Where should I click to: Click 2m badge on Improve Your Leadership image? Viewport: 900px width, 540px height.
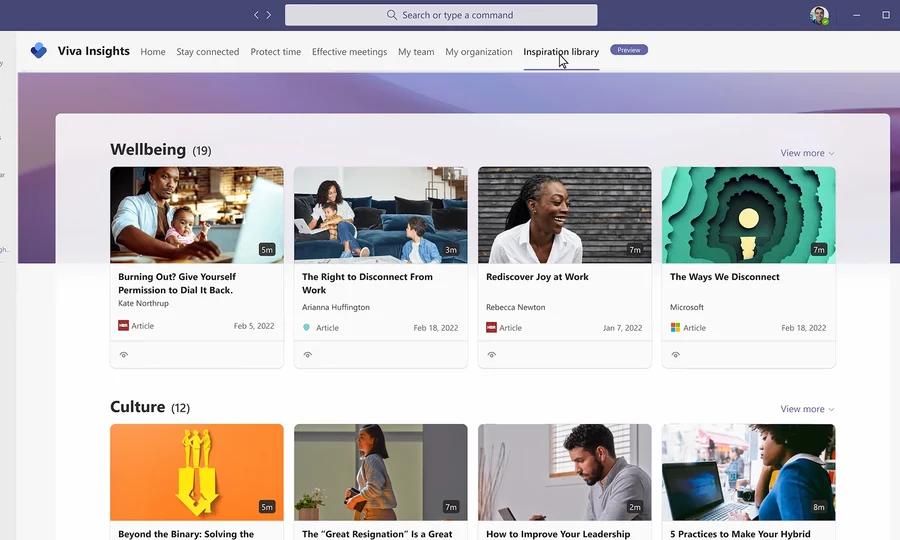[x=635, y=507]
